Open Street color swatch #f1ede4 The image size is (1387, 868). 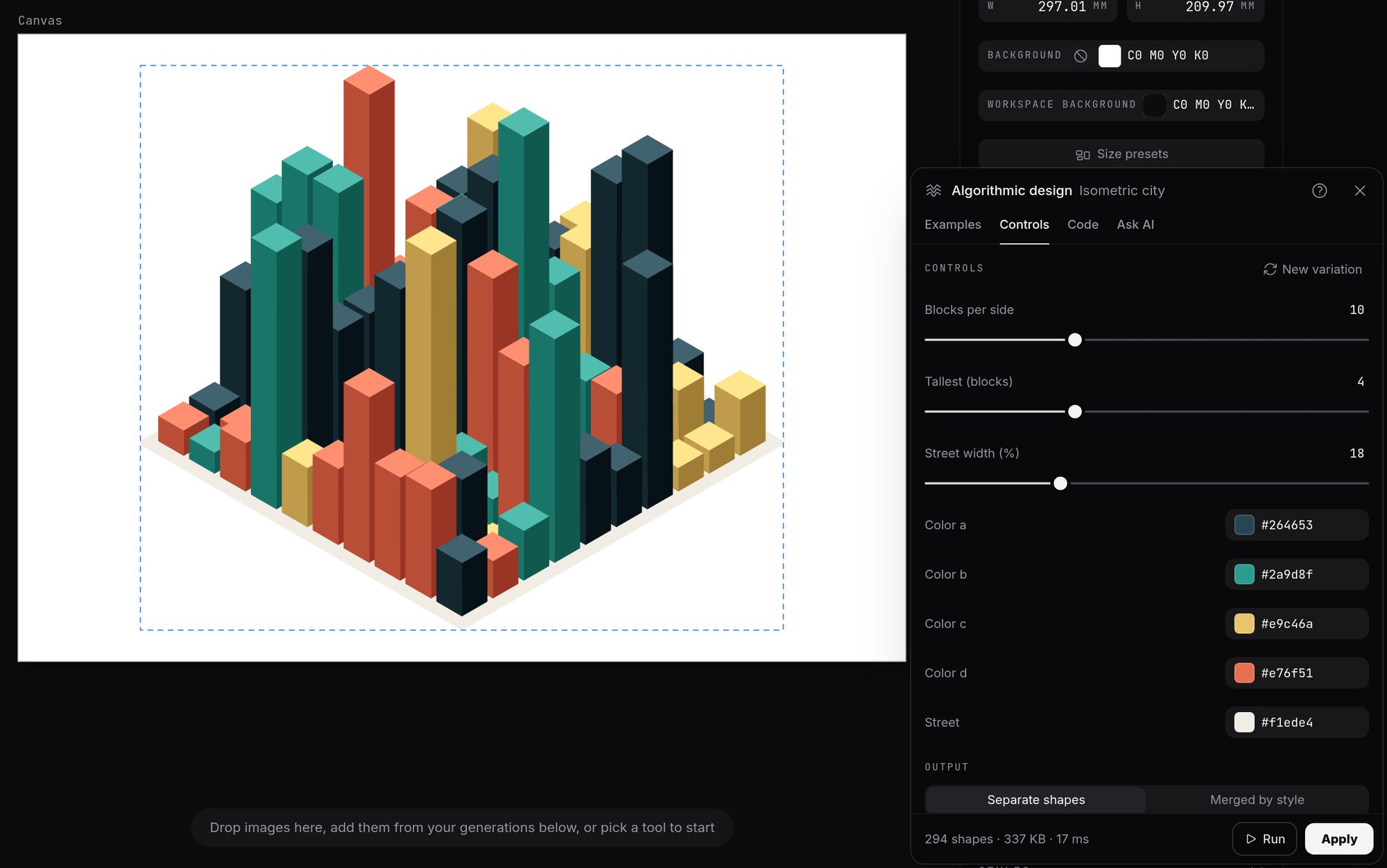click(x=1244, y=722)
